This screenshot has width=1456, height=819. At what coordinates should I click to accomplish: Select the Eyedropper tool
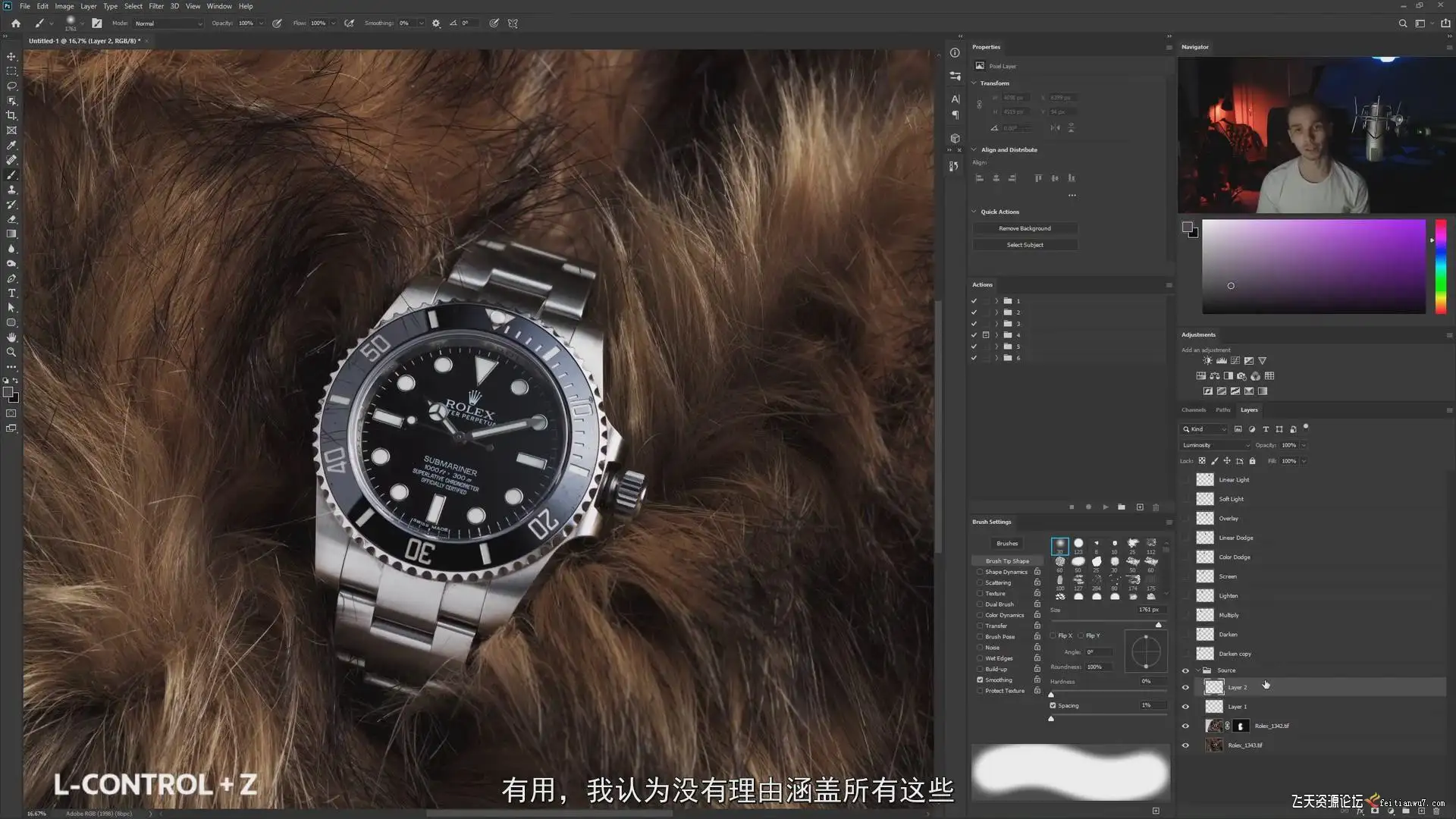(x=11, y=145)
